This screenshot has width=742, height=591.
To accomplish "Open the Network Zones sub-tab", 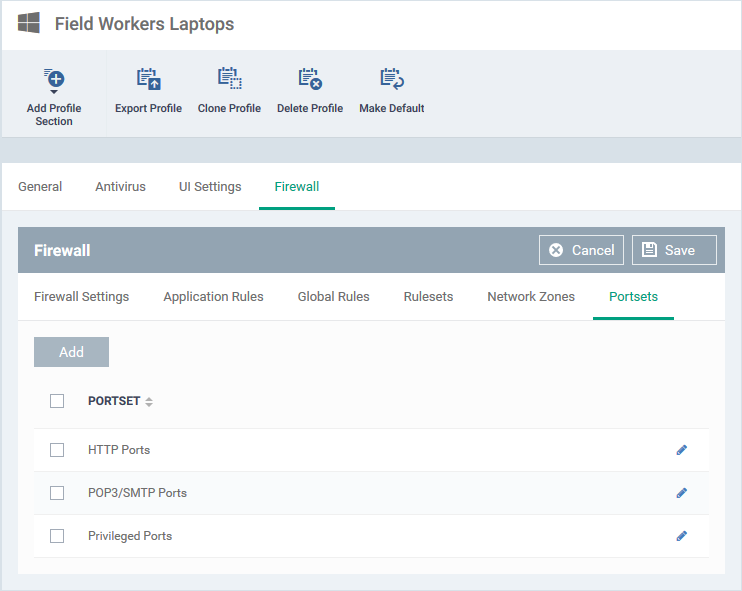I will point(531,297).
